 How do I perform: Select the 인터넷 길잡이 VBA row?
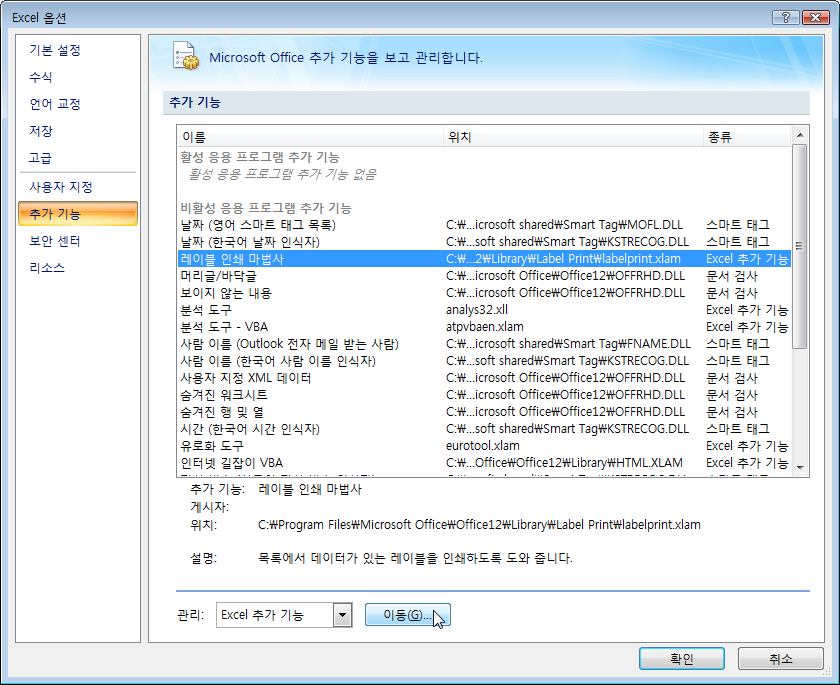484,463
